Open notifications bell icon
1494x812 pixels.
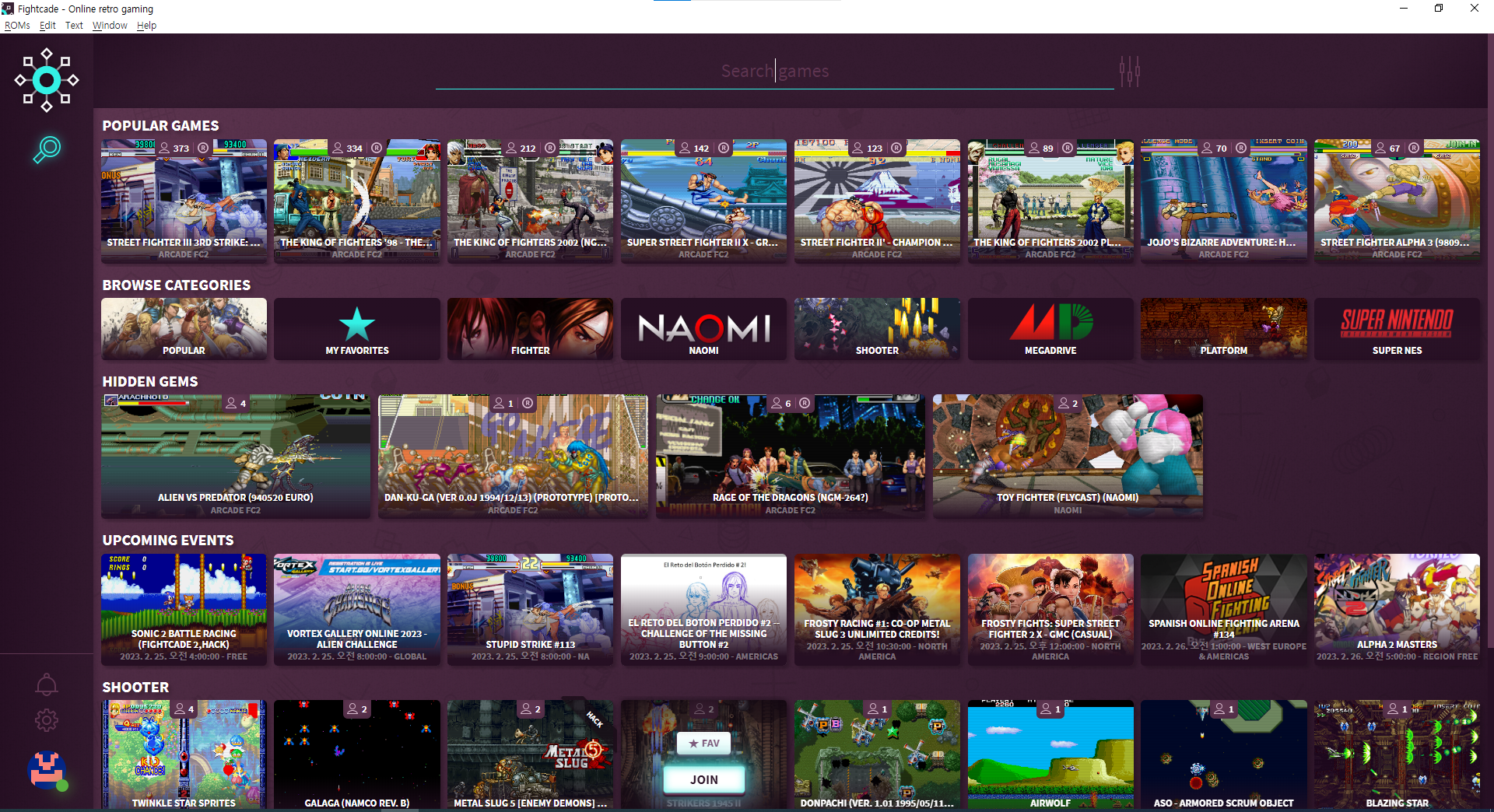click(x=47, y=684)
